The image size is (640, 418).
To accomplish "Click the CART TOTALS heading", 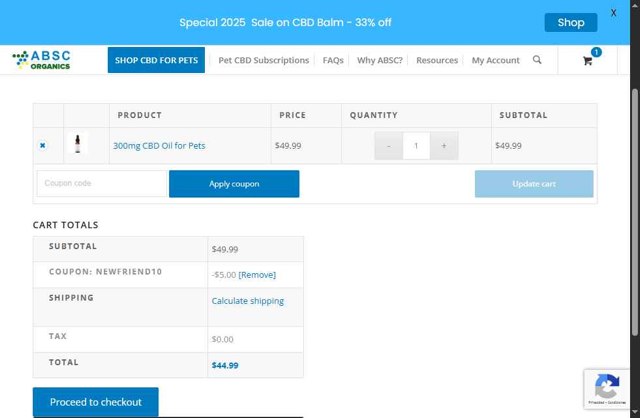I will pos(65,225).
